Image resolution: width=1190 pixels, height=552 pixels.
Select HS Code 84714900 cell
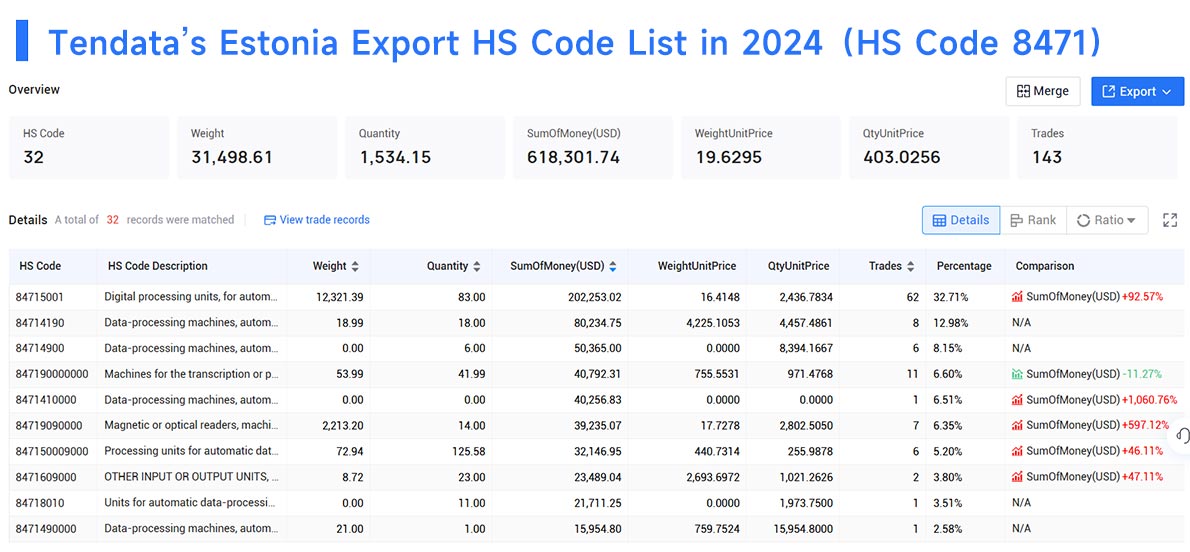pos(38,349)
